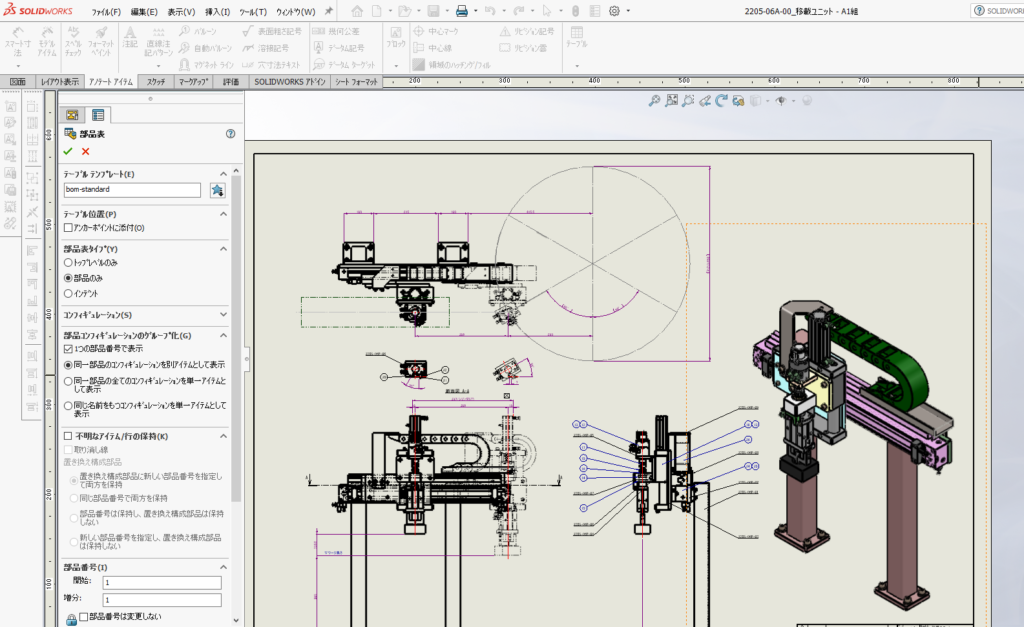Click the print icon in top toolbar
1024x627 pixels.
(462, 11)
